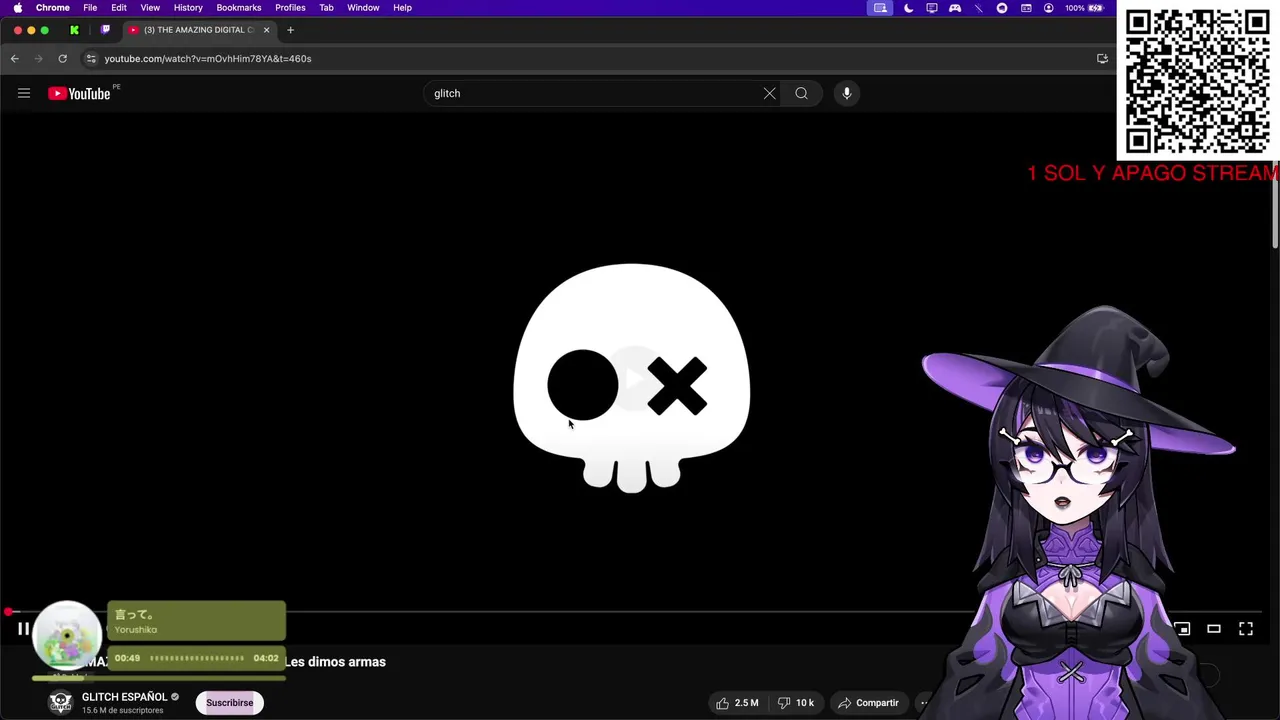Open the File menu

(x=90, y=8)
